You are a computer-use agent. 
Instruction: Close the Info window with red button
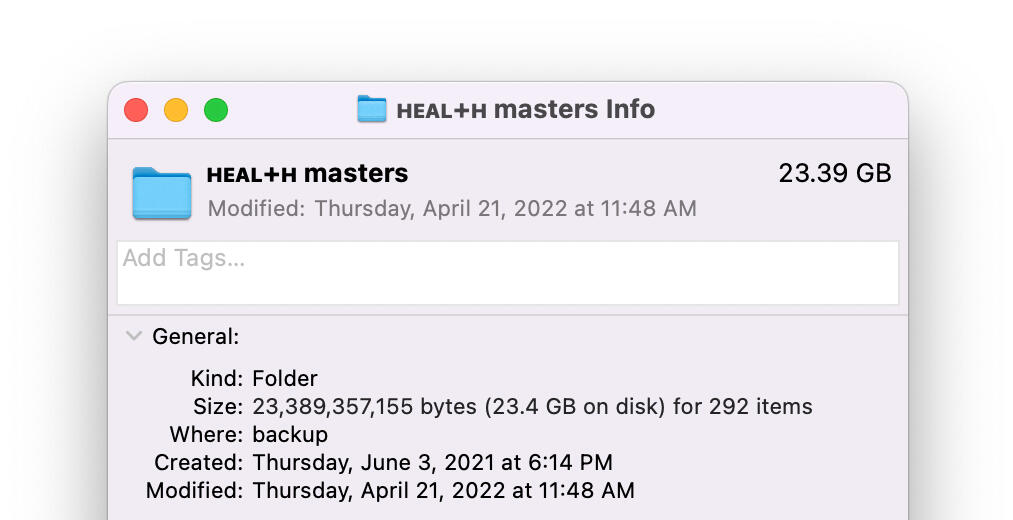pyautogui.click(x=136, y=110)
